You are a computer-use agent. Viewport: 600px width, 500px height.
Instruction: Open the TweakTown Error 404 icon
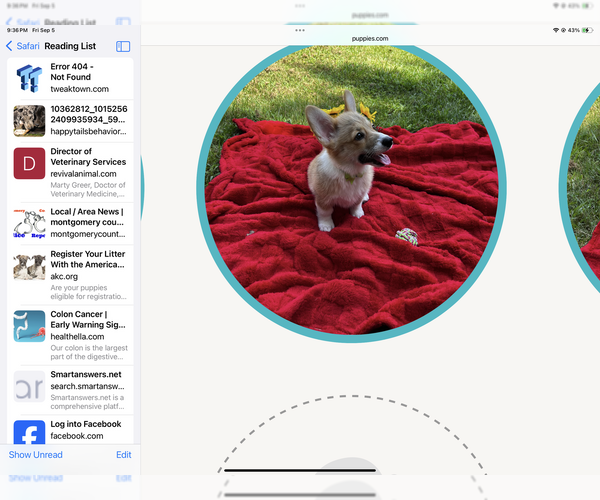click(x=29, y=79)
